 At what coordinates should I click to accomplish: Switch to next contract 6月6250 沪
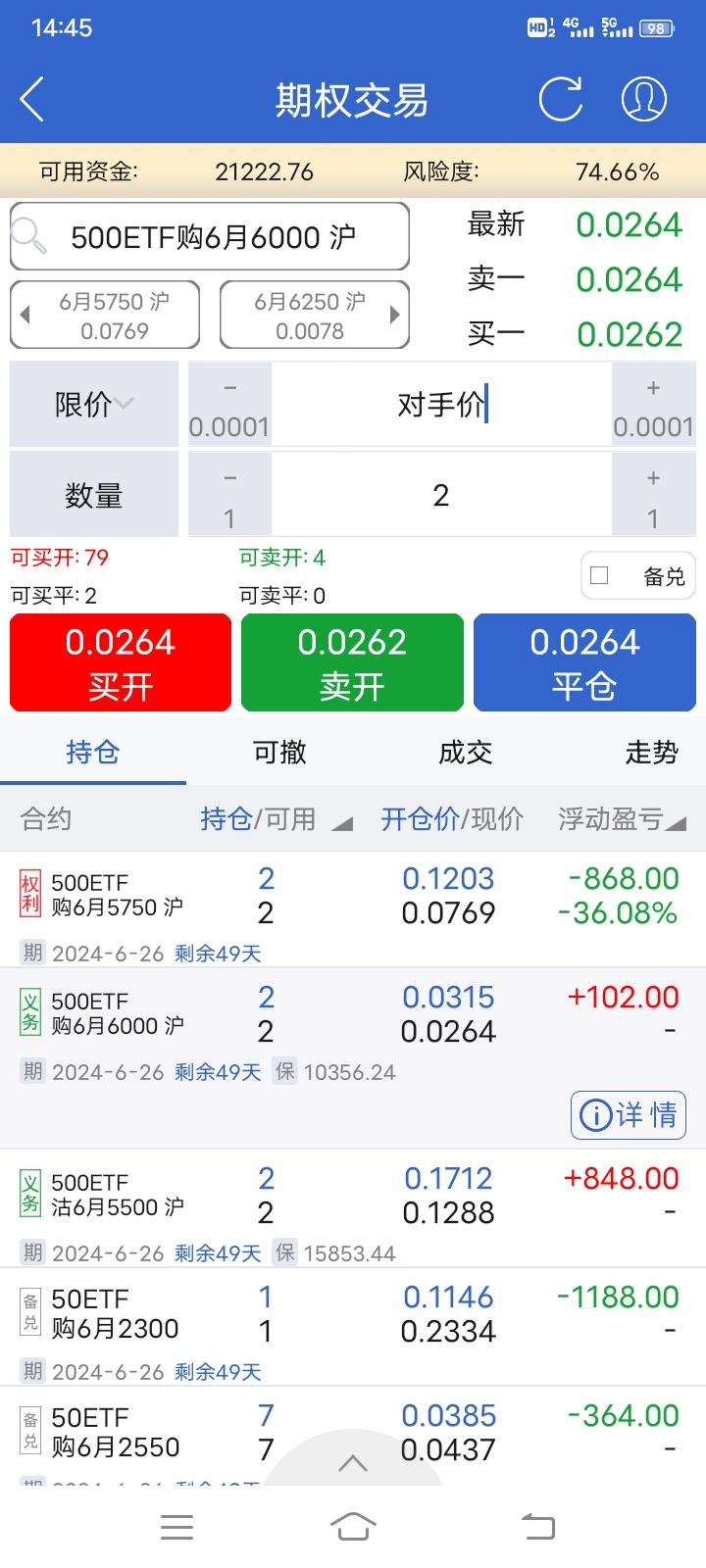point(315,315)
